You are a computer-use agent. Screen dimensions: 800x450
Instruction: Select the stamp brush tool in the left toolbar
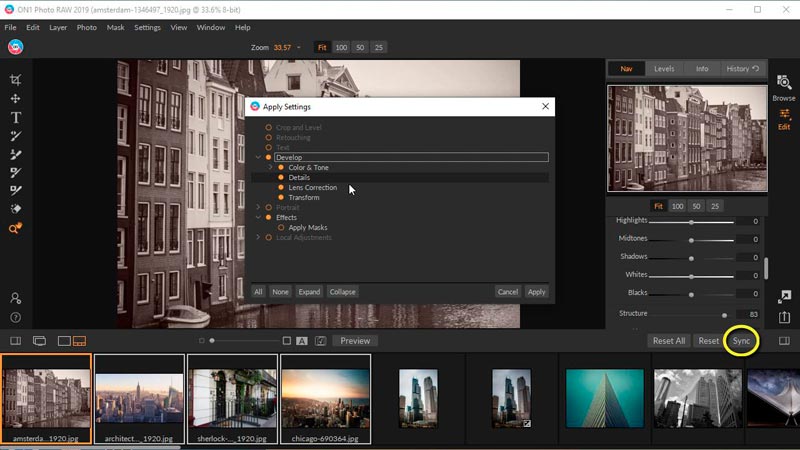pyautogui.click(x=15, y=154)
